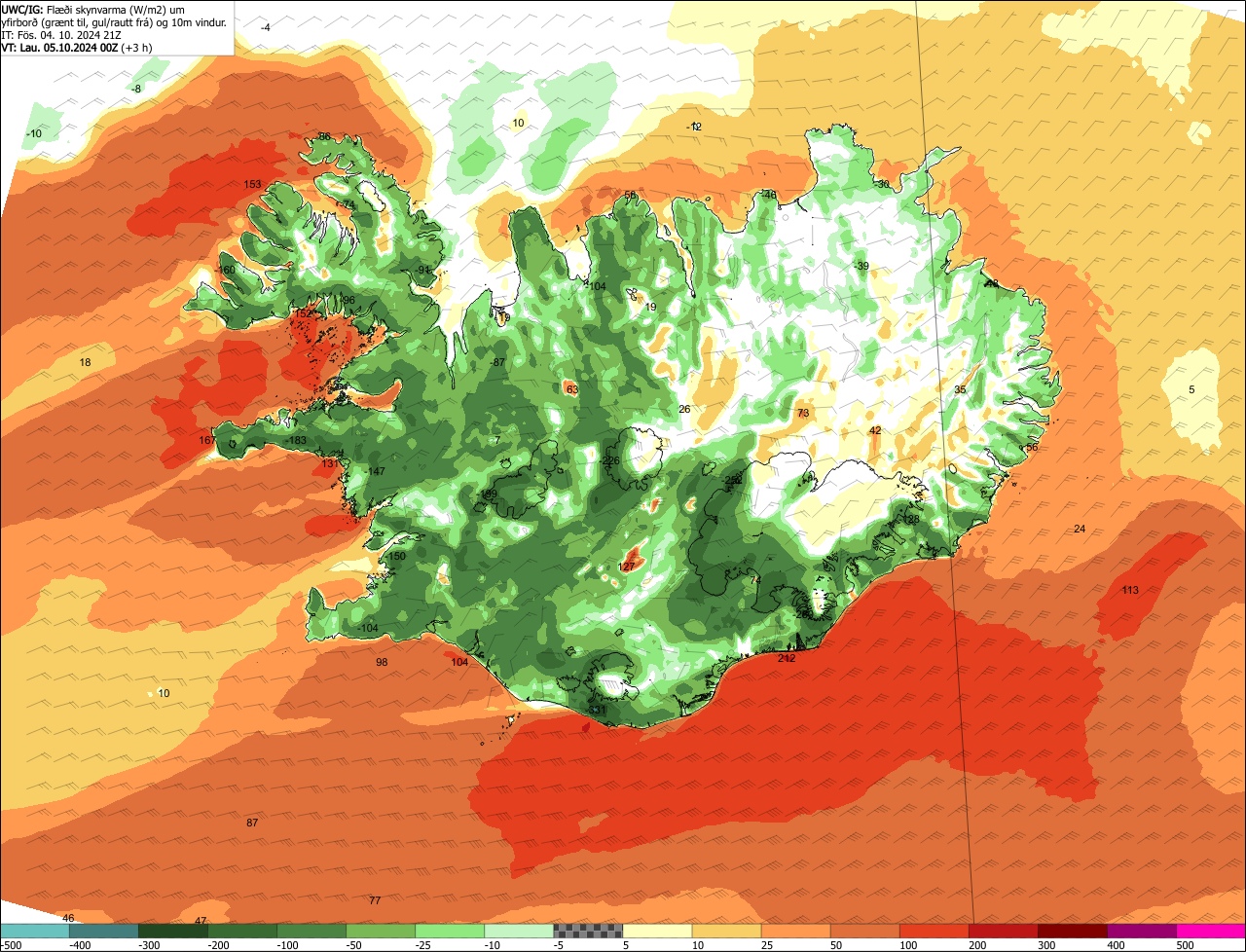Viewport: 1246px width, 952px height.
Task: Click the '18' value west of Iceland
Action: coord(85,362)
